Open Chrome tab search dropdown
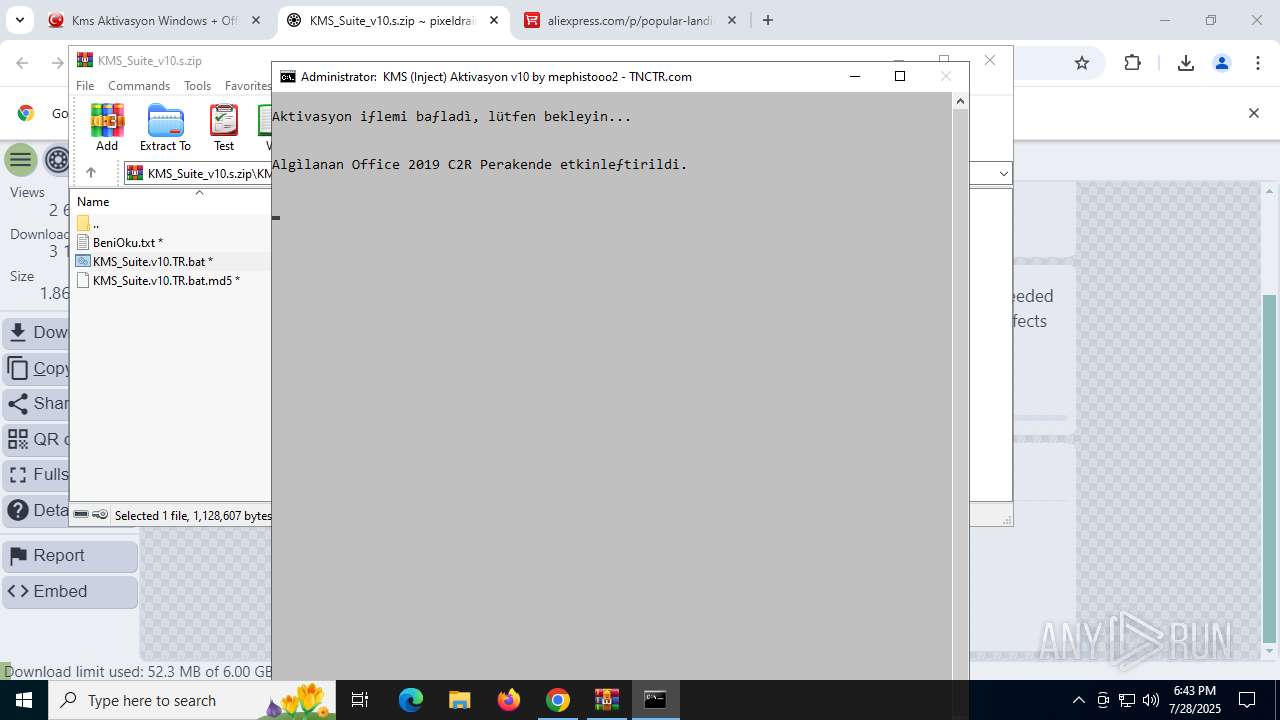The width and height of the screenshot is (1280, 720). 19,20
